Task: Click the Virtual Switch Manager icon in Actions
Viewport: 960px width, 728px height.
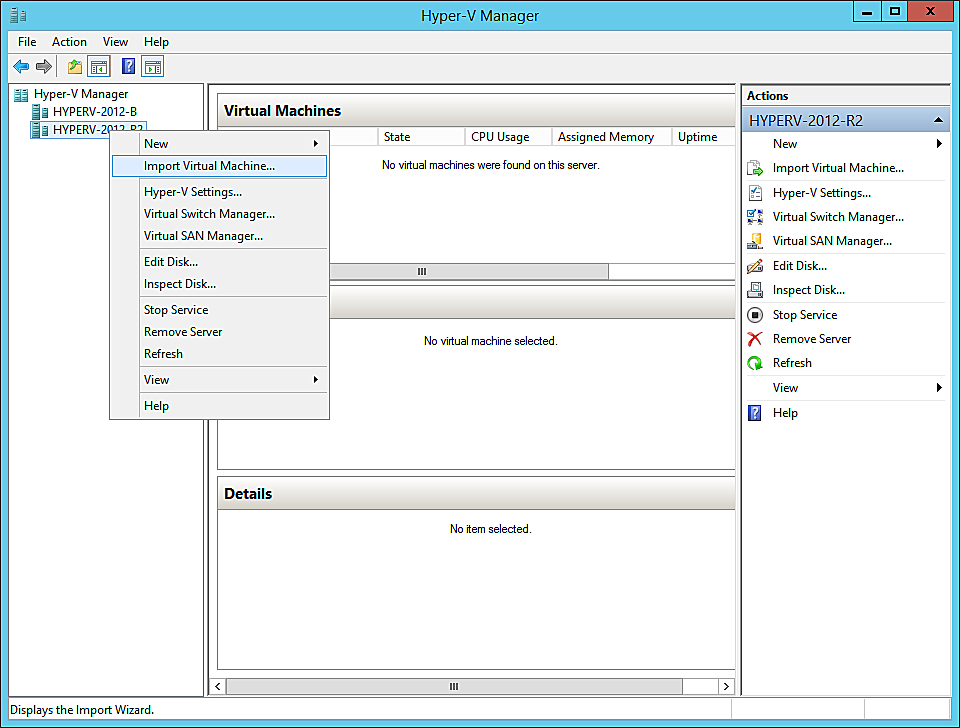Action: (755, 217)
